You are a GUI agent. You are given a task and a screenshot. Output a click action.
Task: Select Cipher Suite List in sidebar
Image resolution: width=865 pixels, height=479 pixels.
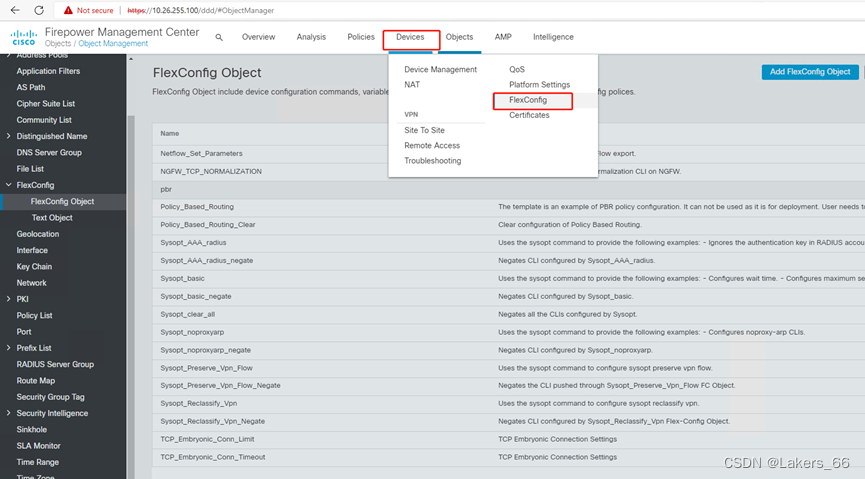pyautogui.click(x=46, y=104)
